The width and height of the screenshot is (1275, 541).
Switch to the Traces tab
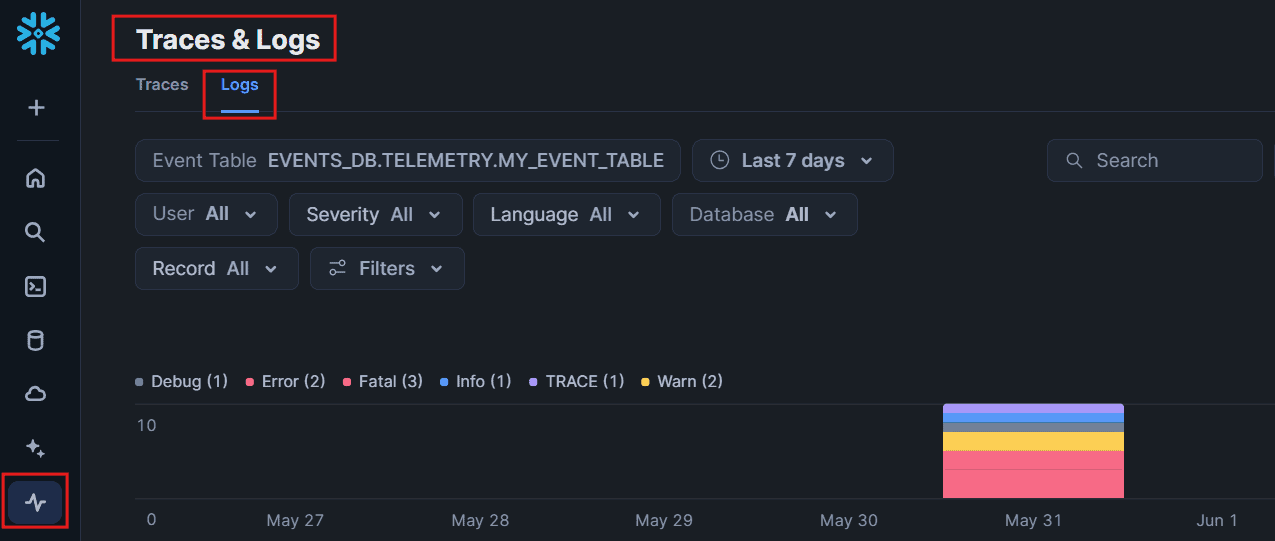pos(162,85)
